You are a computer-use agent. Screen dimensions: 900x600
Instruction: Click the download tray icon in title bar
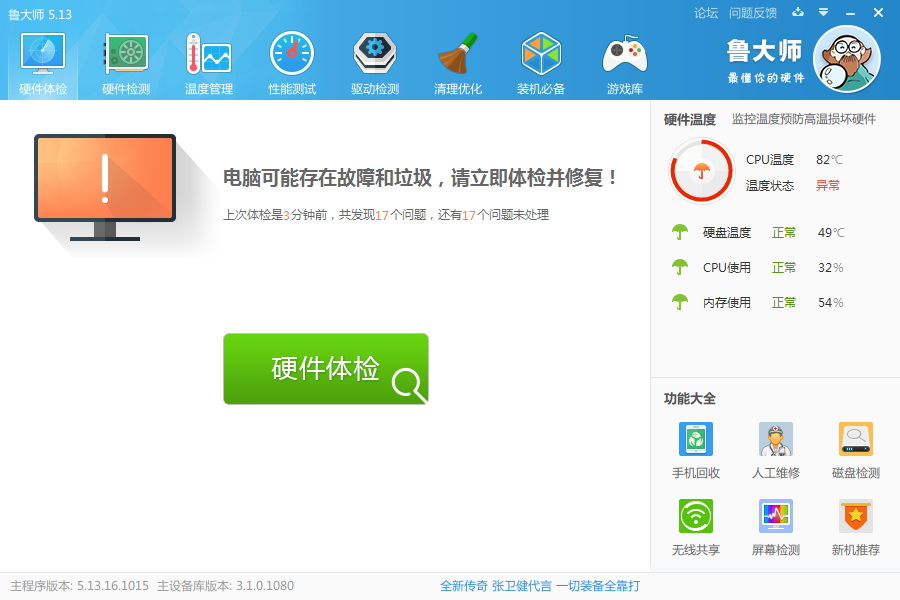[x=798, y=12]
